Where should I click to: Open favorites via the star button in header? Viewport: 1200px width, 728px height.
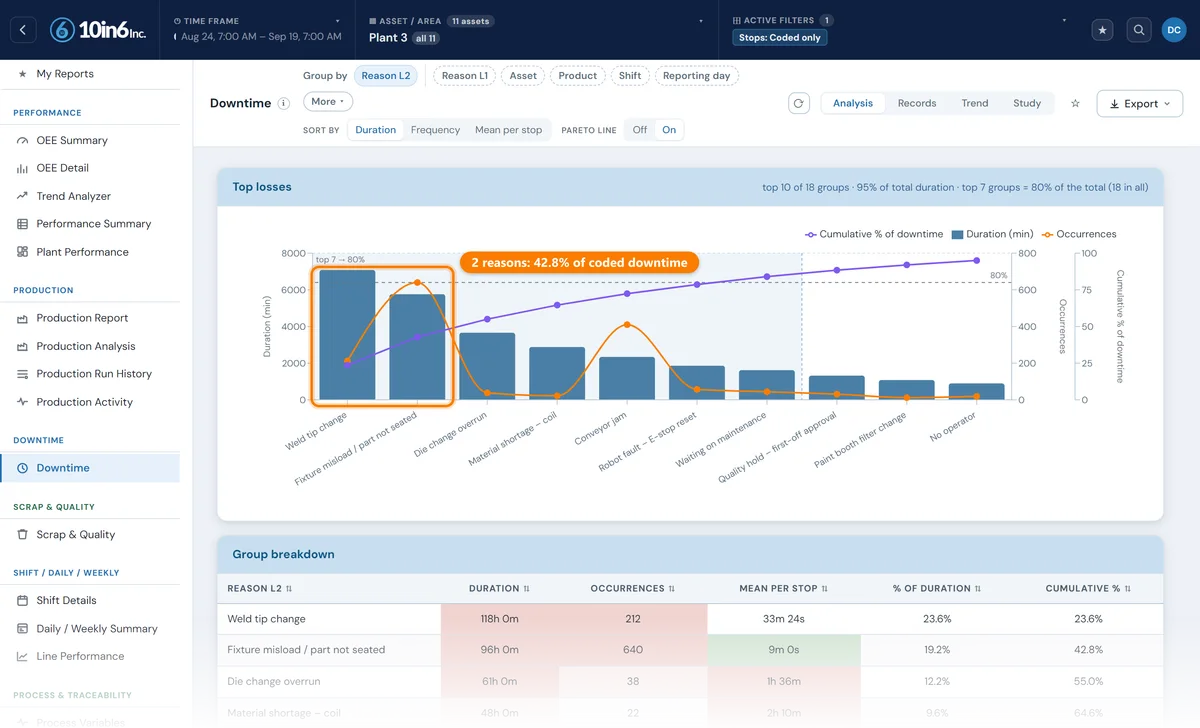point(1103,30)
